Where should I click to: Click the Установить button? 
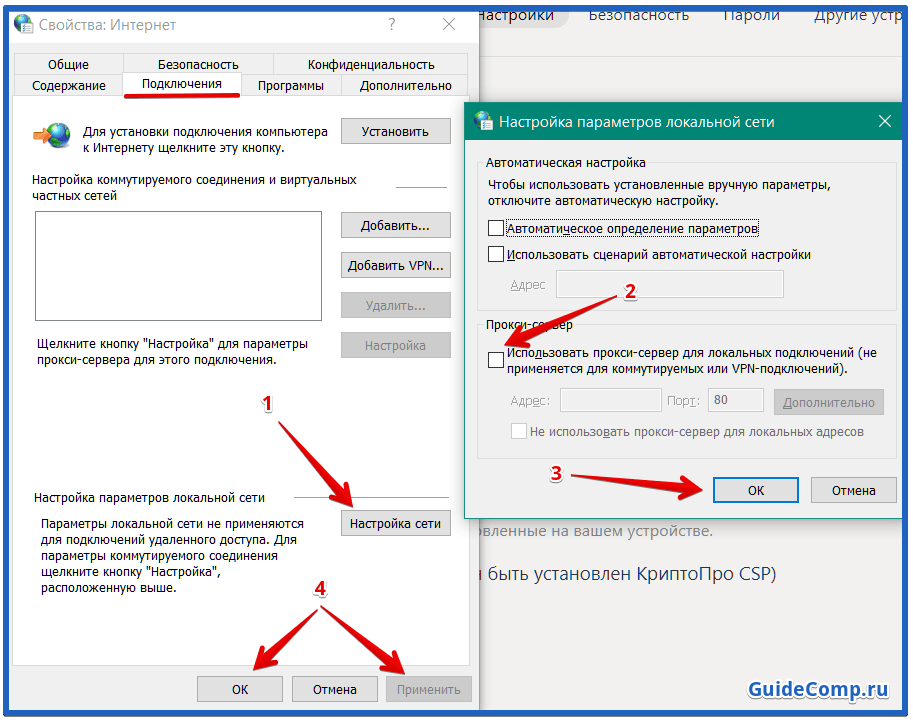click(395, 132)
